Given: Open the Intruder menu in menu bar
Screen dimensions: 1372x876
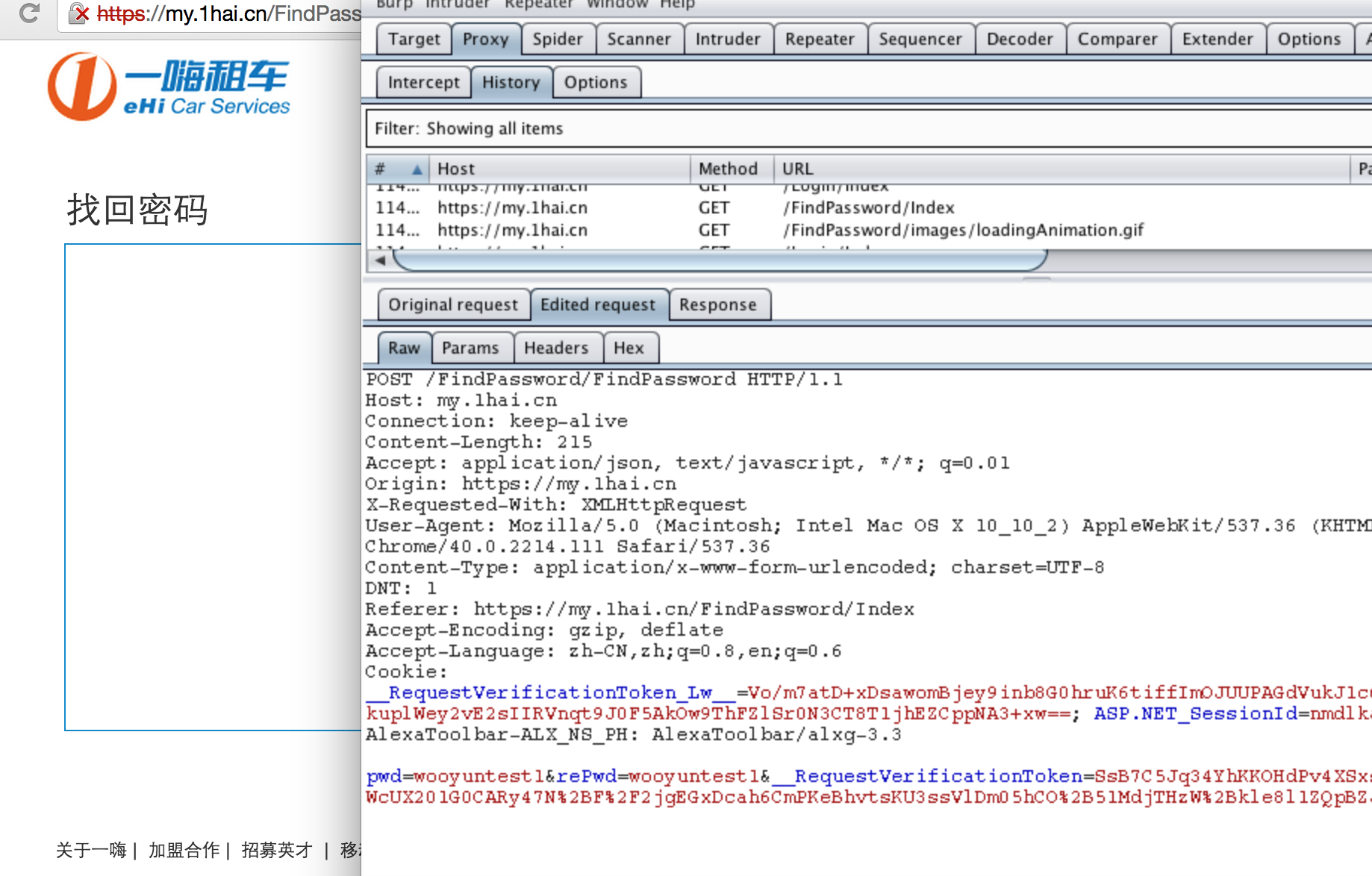Looking at the screenshot, I should click(457, 4).
